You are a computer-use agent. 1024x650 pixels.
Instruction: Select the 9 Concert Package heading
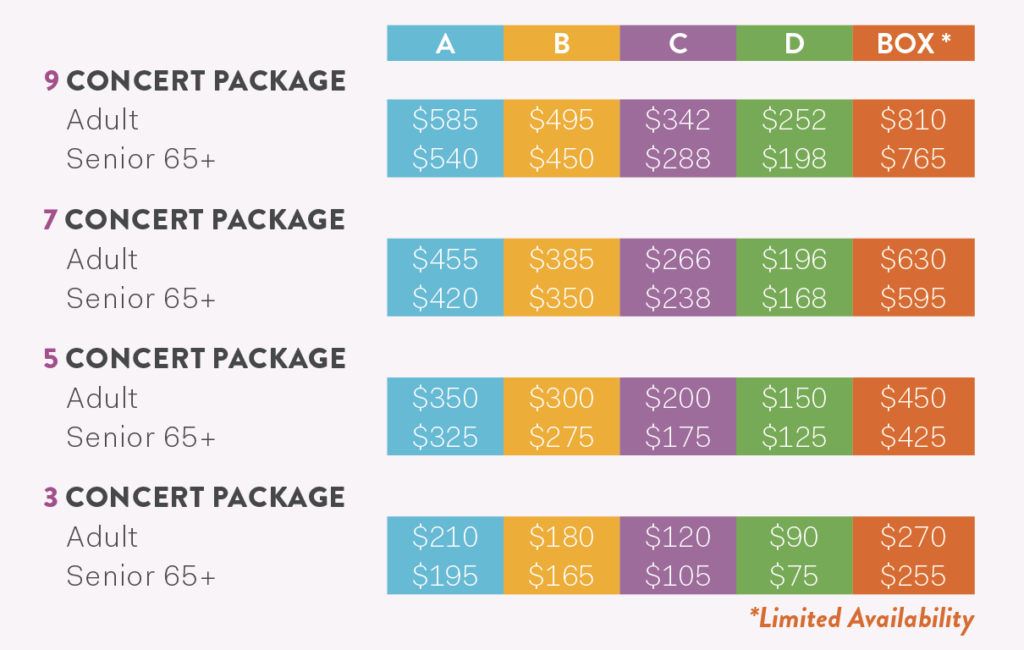(x=195, y=81)
